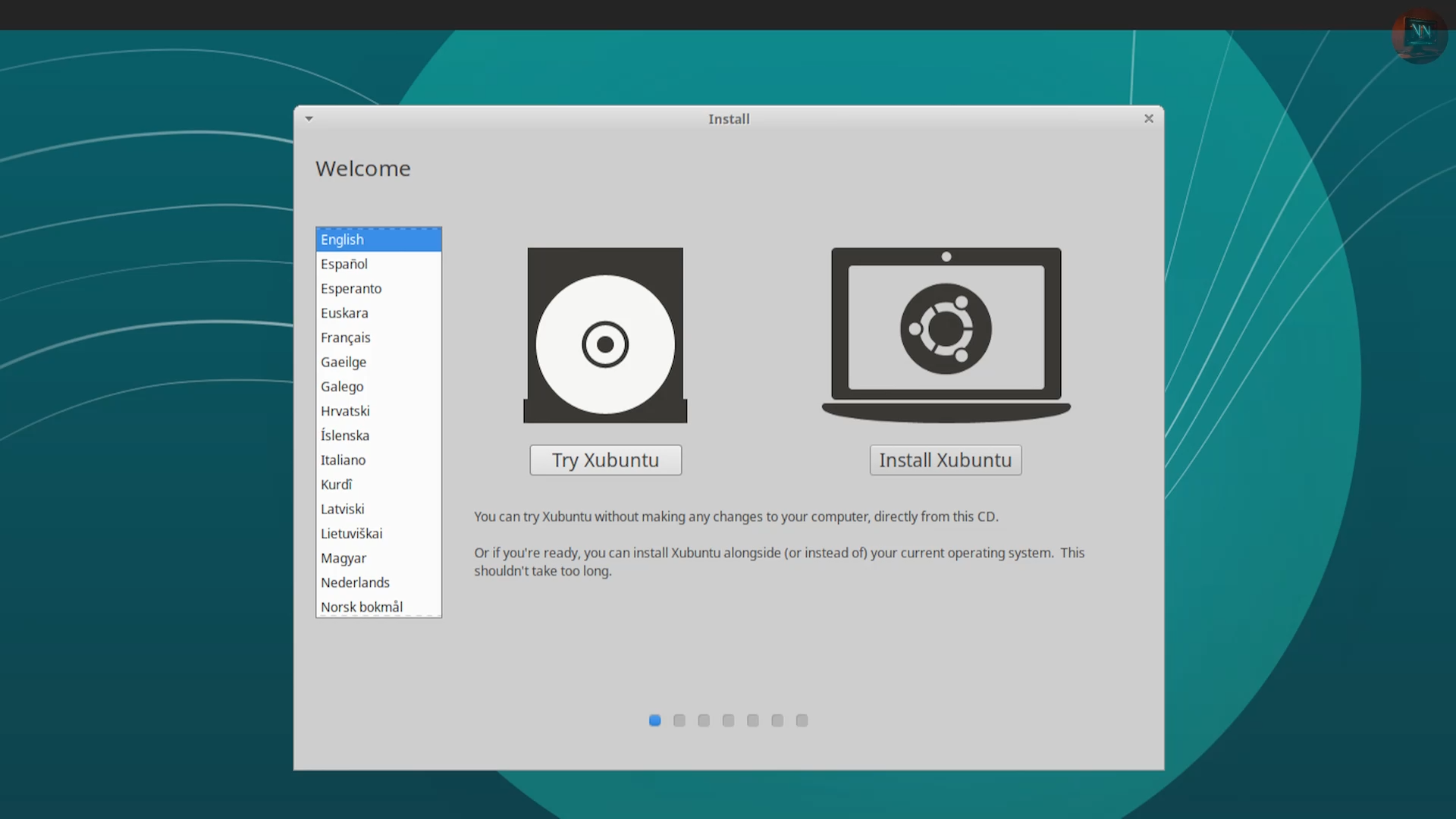Choose Lietuviškai language entry
The height and width of the screenshot is (819, 1456).
coord(352,533)
